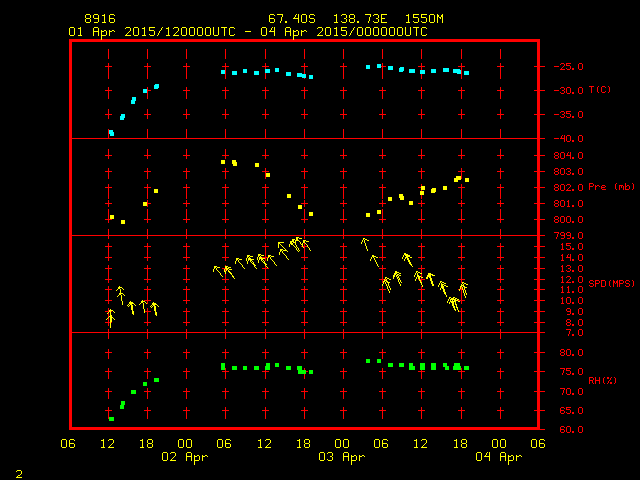Screen dimensions: 640x480
Task: Click the number 2 in bottom-left corner
Action: (x=18, y=471)
